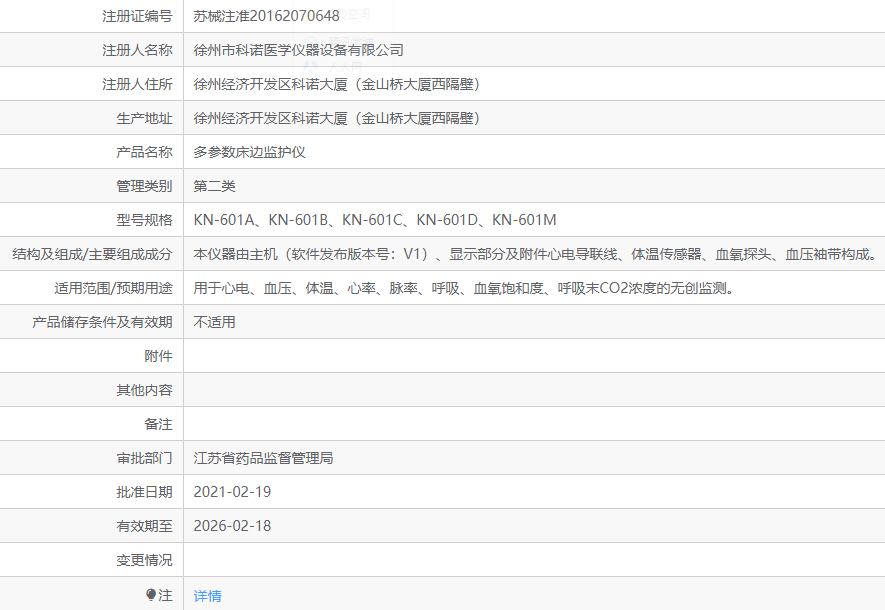The image size is (885, 610).
Task: Click the 有效期至 label
Action: tap(144, 526)
